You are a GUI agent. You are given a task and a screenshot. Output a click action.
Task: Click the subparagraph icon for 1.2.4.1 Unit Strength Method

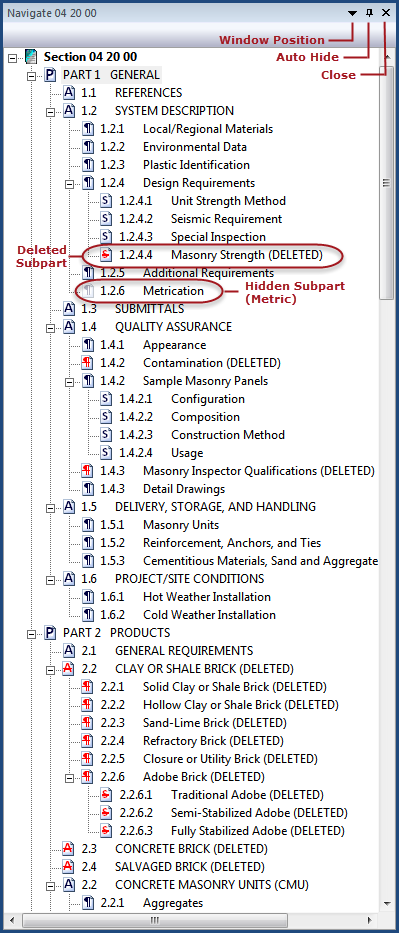coord(106,201)
